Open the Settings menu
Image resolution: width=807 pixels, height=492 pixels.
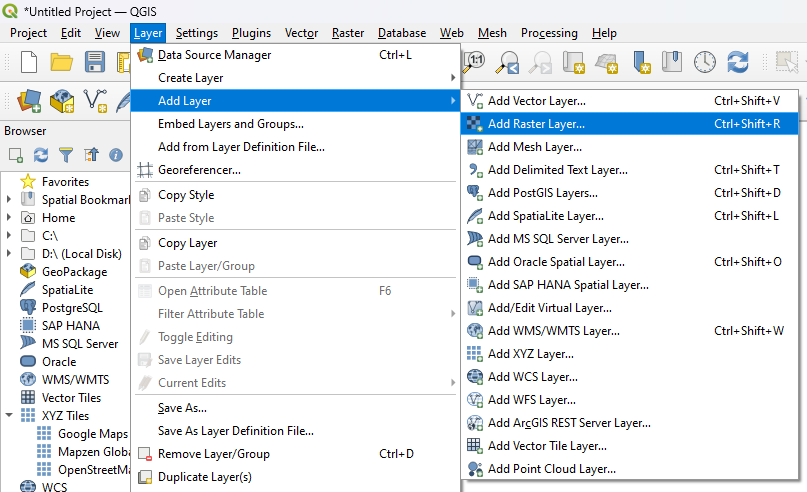click(197, 33)
